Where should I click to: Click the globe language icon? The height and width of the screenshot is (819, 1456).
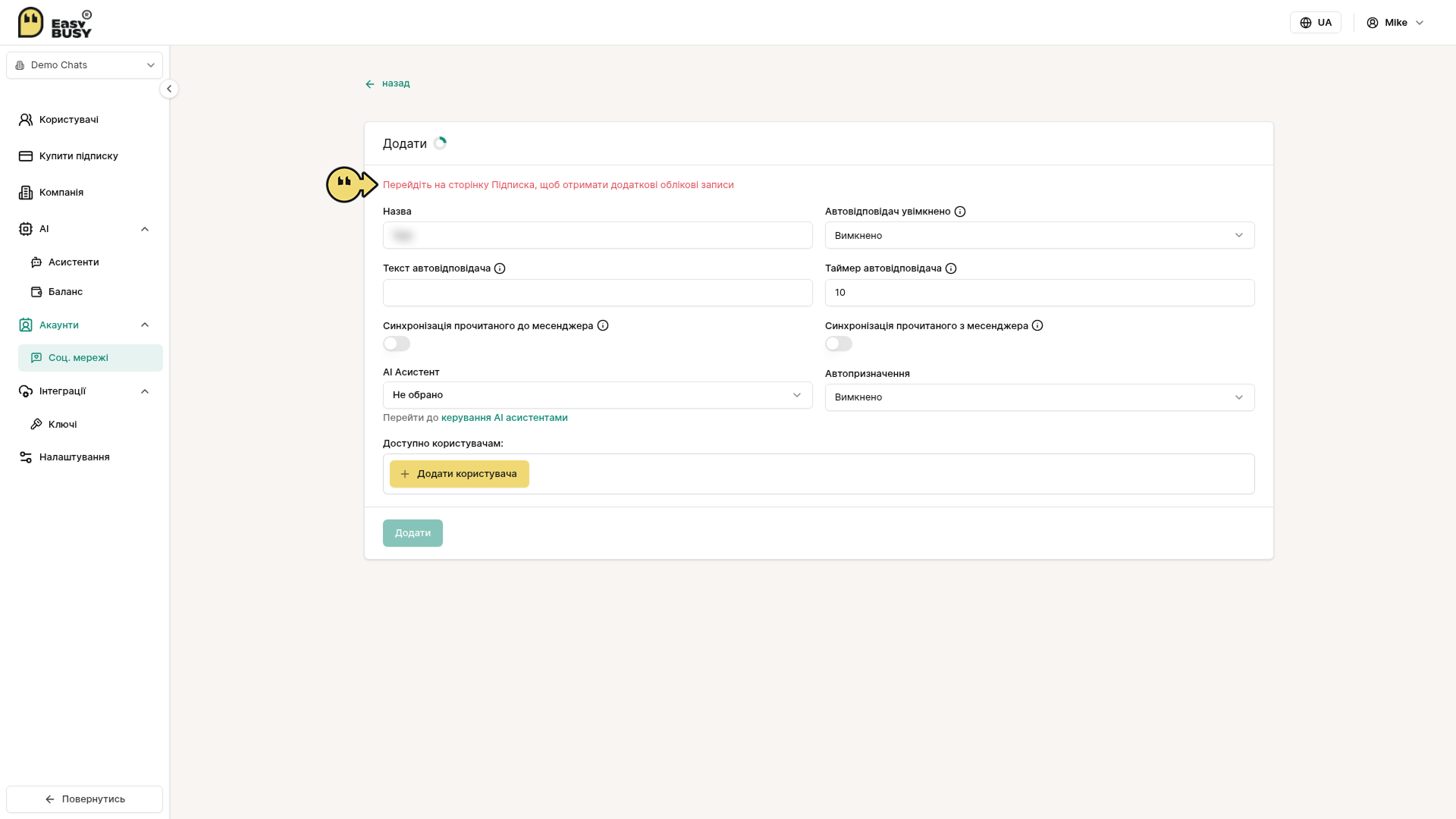click(1306, 23)
